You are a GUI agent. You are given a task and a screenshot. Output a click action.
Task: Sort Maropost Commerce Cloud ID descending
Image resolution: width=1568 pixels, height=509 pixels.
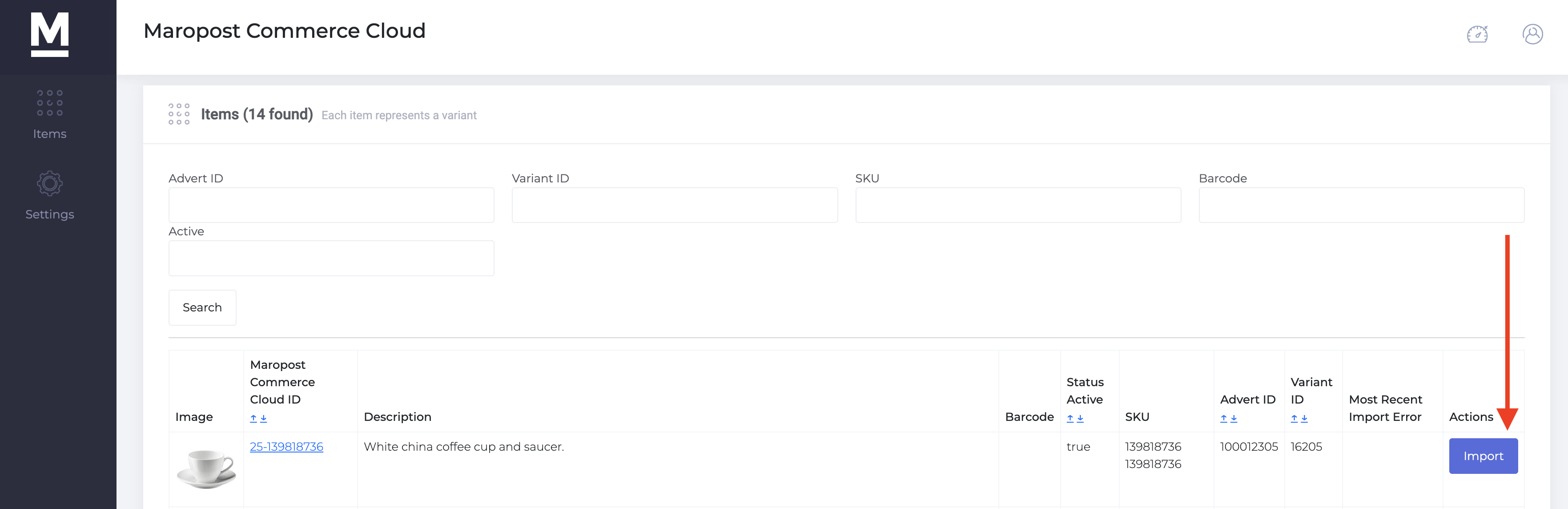tap(264, 418)
